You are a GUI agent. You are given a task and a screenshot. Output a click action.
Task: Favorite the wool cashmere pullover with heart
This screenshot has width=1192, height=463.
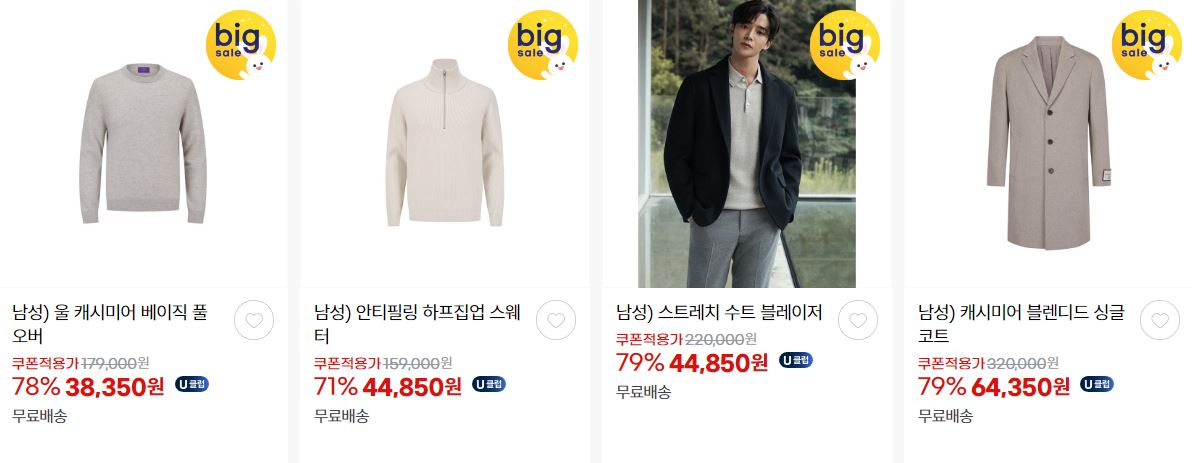(254, 320)
